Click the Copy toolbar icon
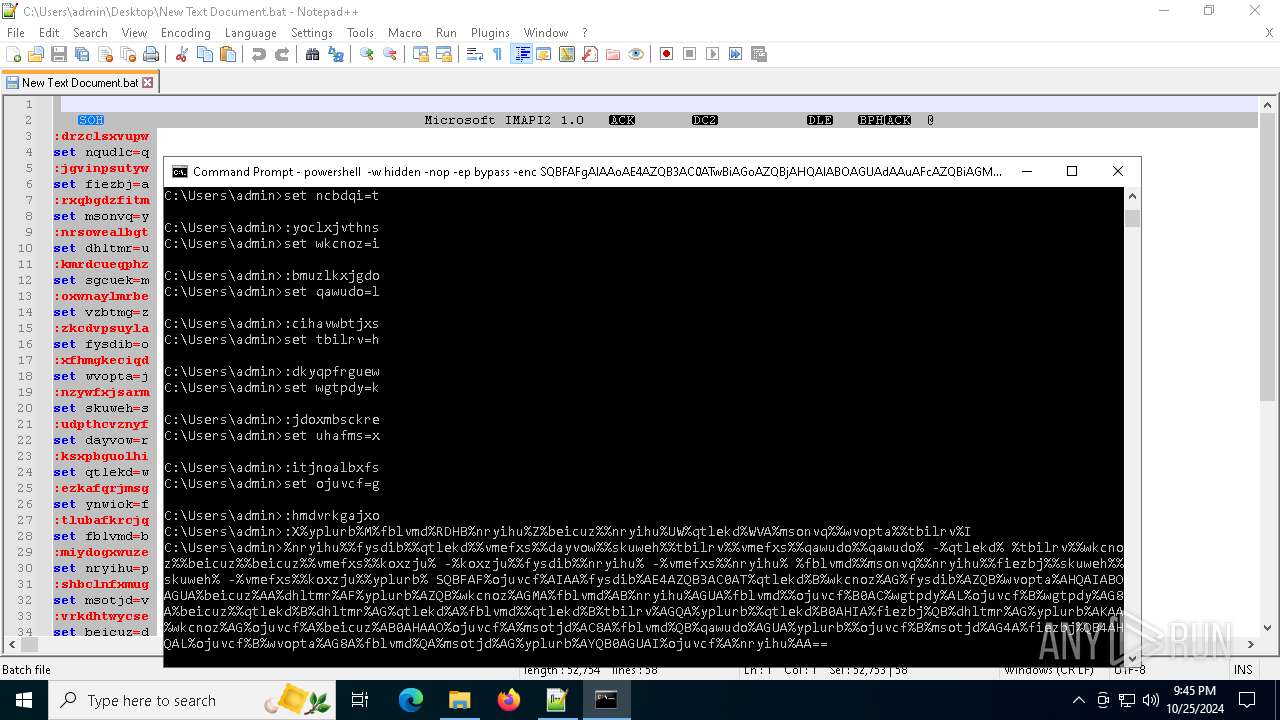The height and width of the screenshot is (720, 1280). 205,54
